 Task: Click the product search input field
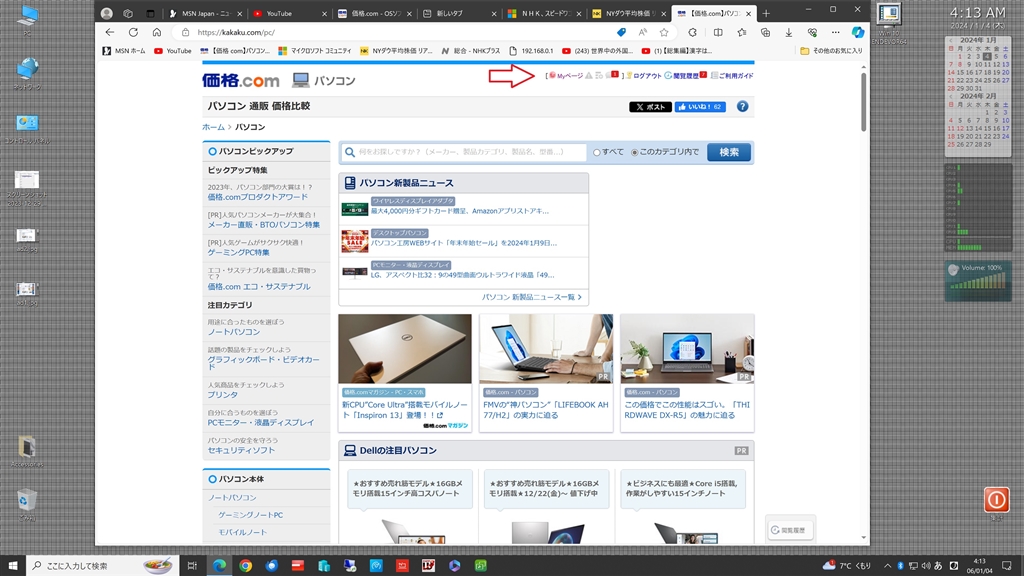[464, 152]
